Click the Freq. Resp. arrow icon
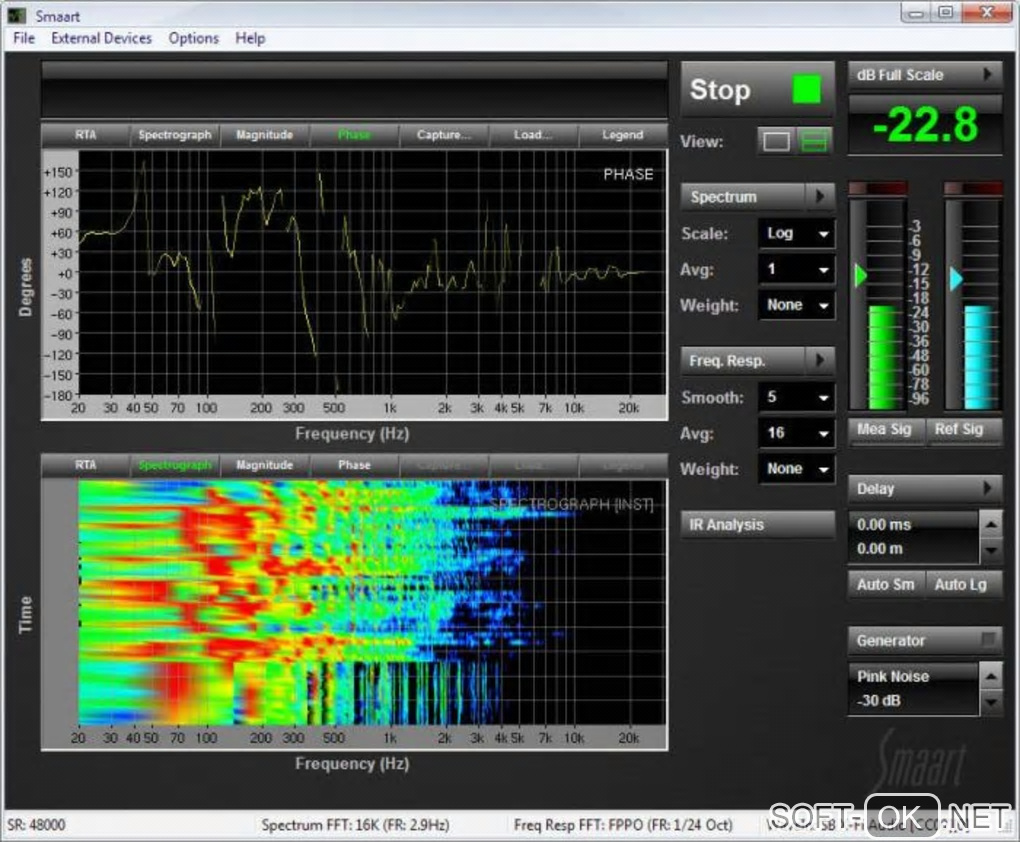1020x842 pixels. tap(820, 361)
